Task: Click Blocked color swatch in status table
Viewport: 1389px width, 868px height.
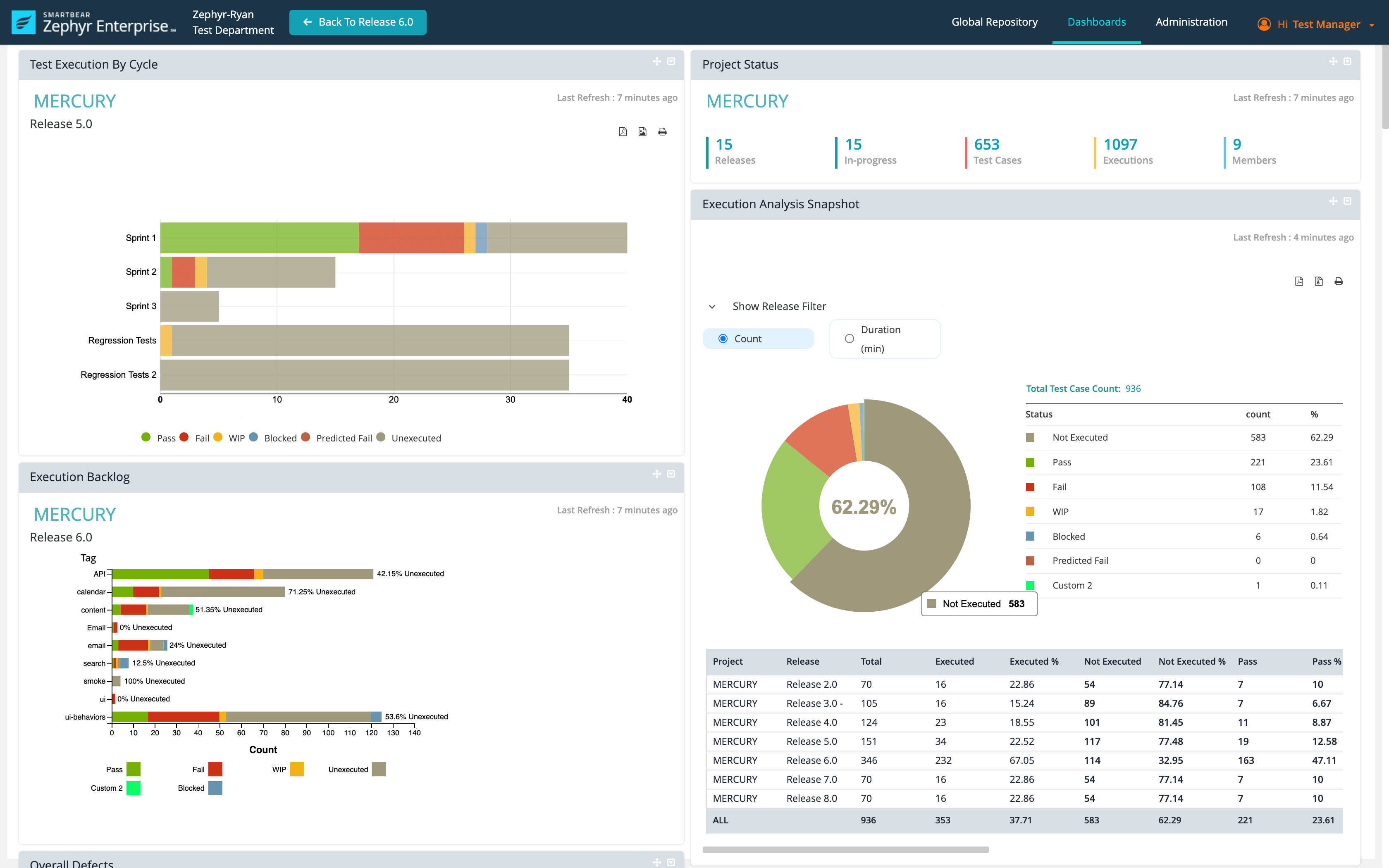Action: (1030, 537)
